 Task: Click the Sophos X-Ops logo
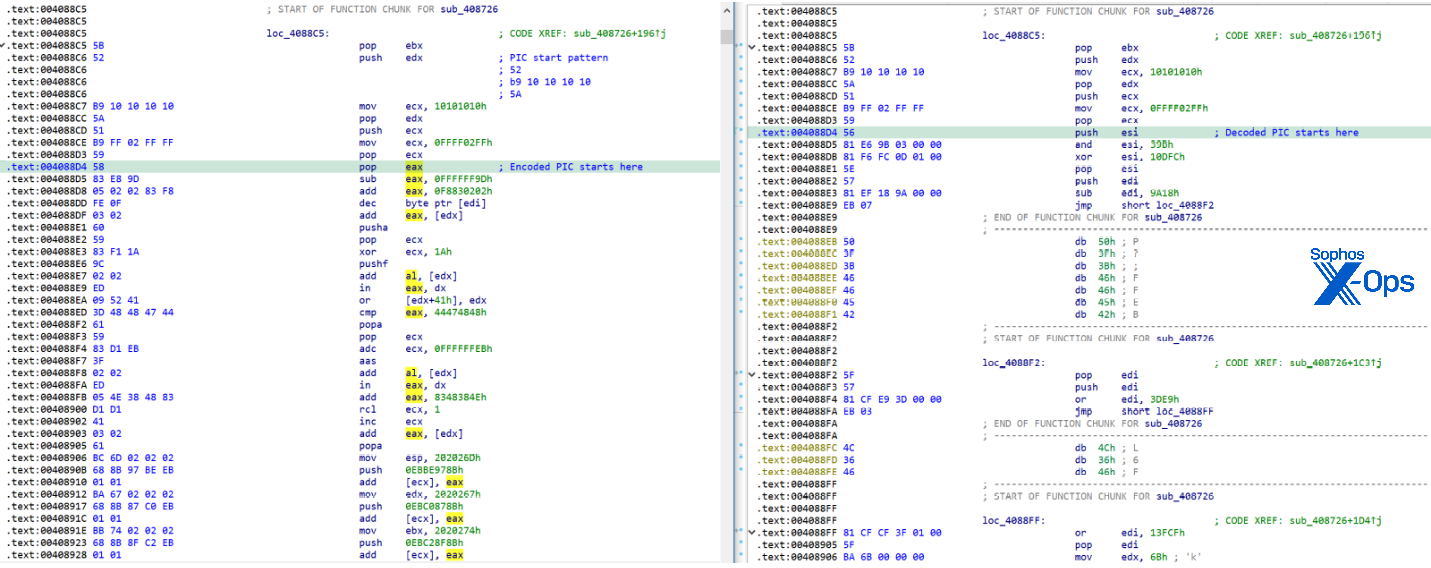[1361, 275]
